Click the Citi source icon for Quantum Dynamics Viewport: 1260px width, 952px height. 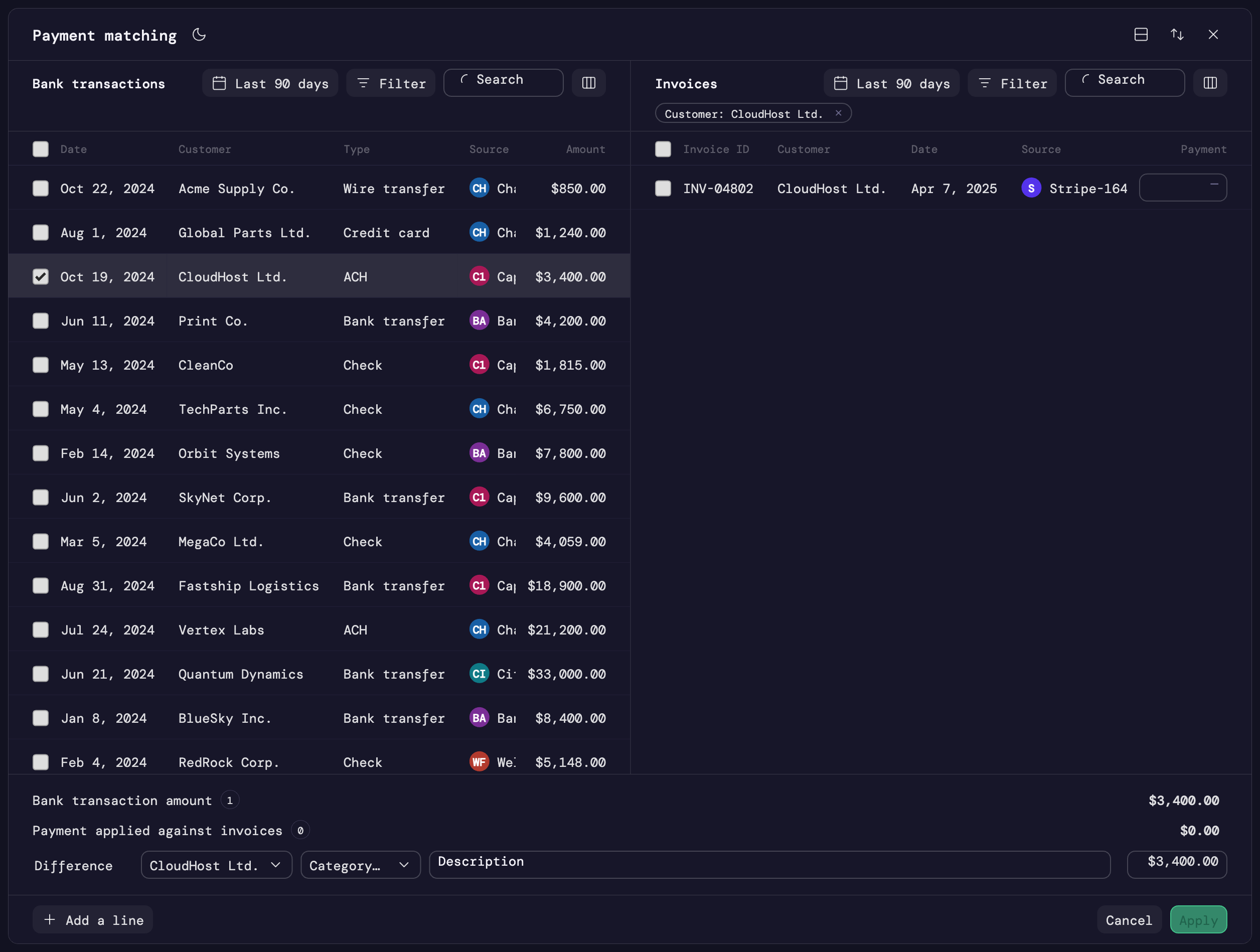479,674
